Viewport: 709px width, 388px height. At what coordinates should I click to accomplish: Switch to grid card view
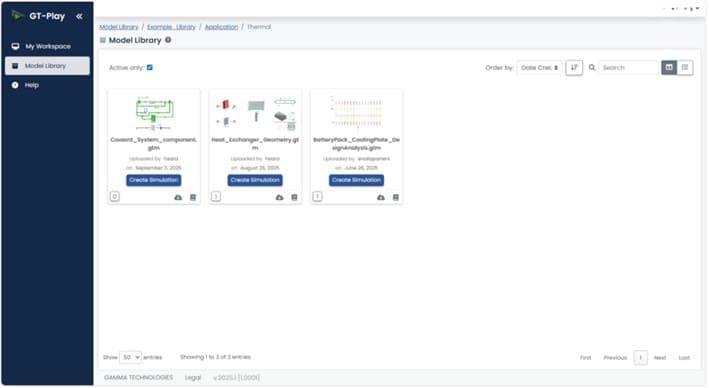(x=669, y=68)
